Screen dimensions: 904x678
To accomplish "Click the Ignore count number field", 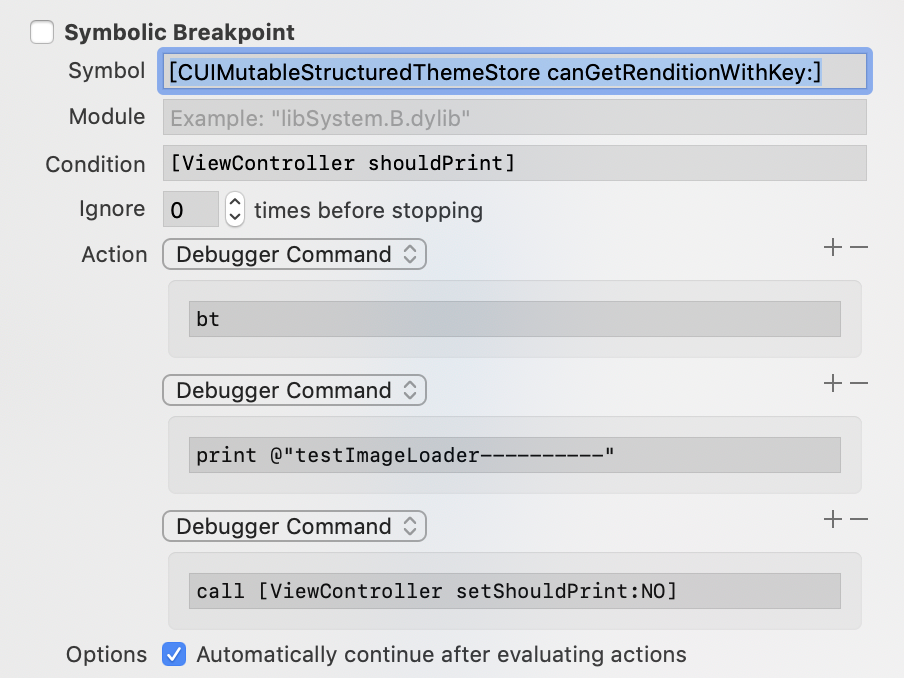I will (x=190, y=210).
